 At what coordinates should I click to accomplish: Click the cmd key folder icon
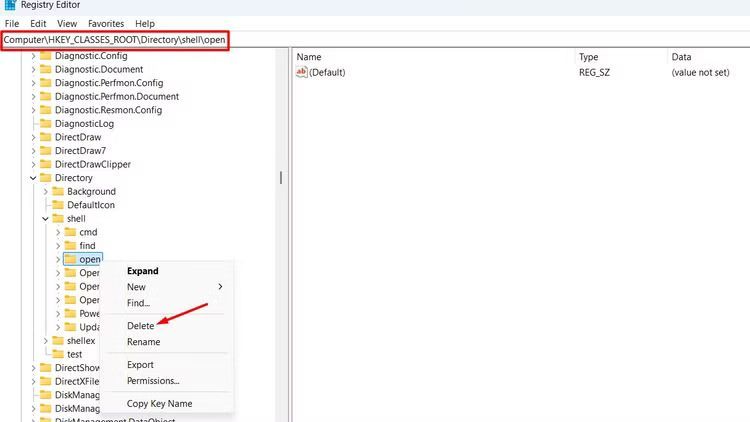pyautogui.click(x=70, y=232)
